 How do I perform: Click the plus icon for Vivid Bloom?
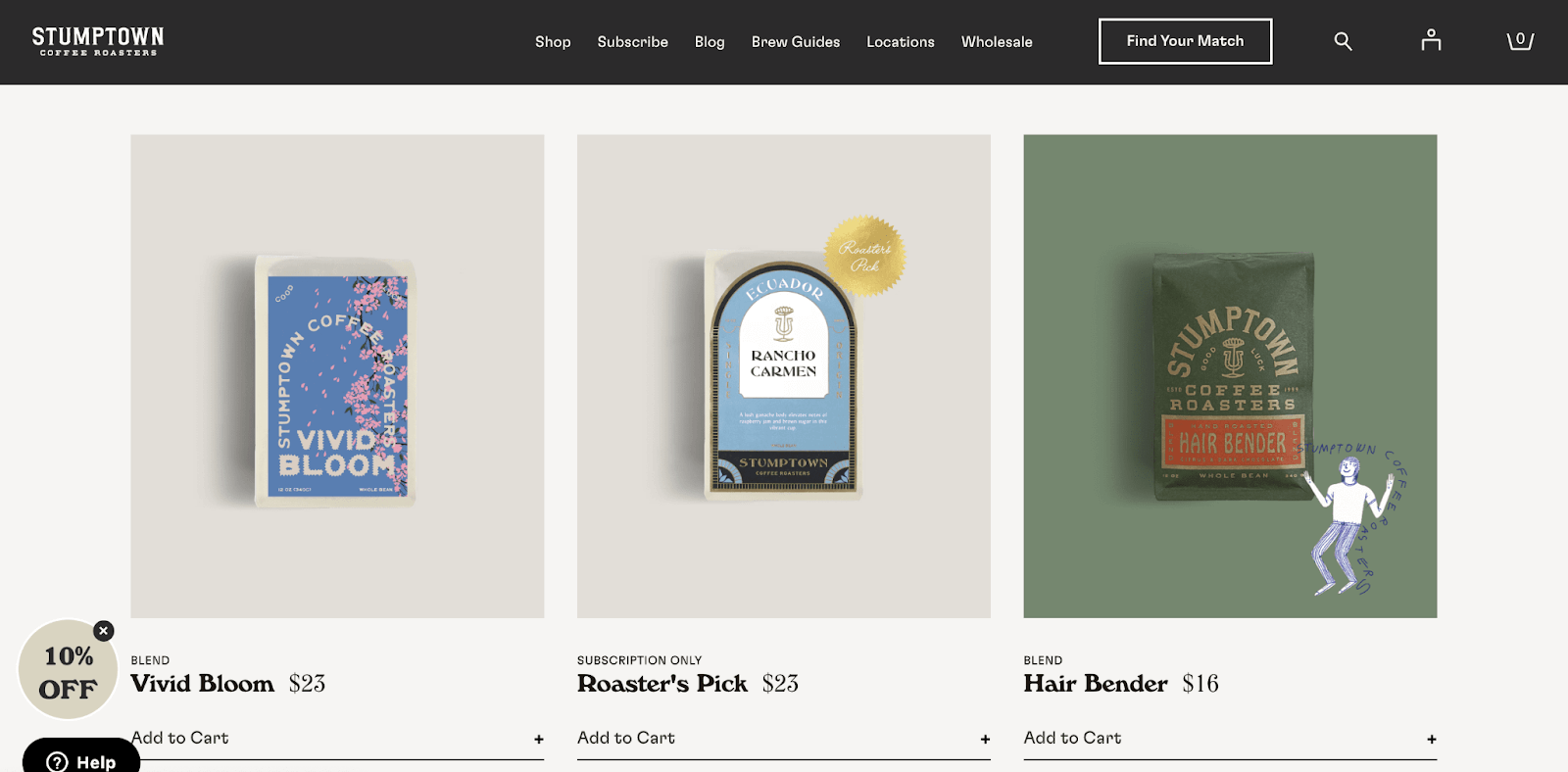pyautogui.click(x=539, y=740)
